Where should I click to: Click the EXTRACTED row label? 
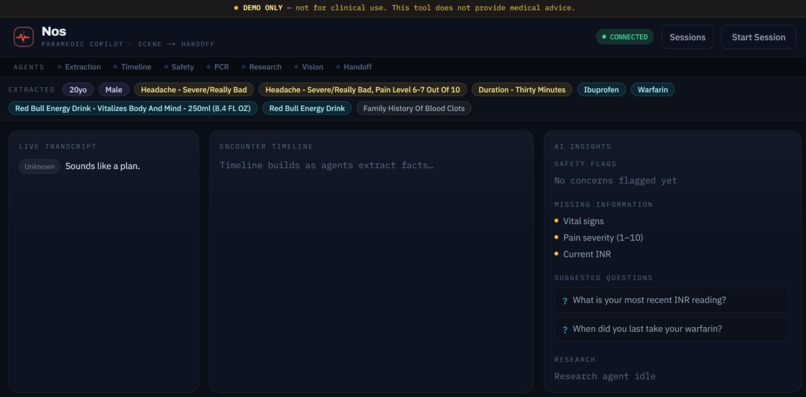point(31,89)
